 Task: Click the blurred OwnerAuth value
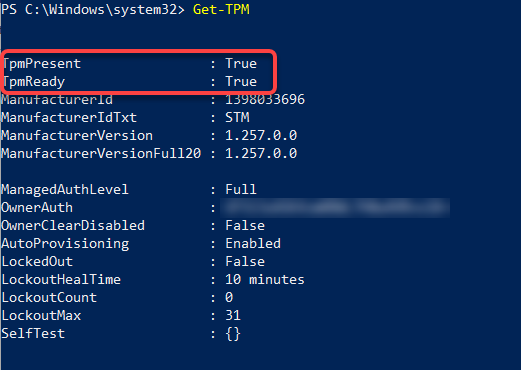[x=335, y=208]
